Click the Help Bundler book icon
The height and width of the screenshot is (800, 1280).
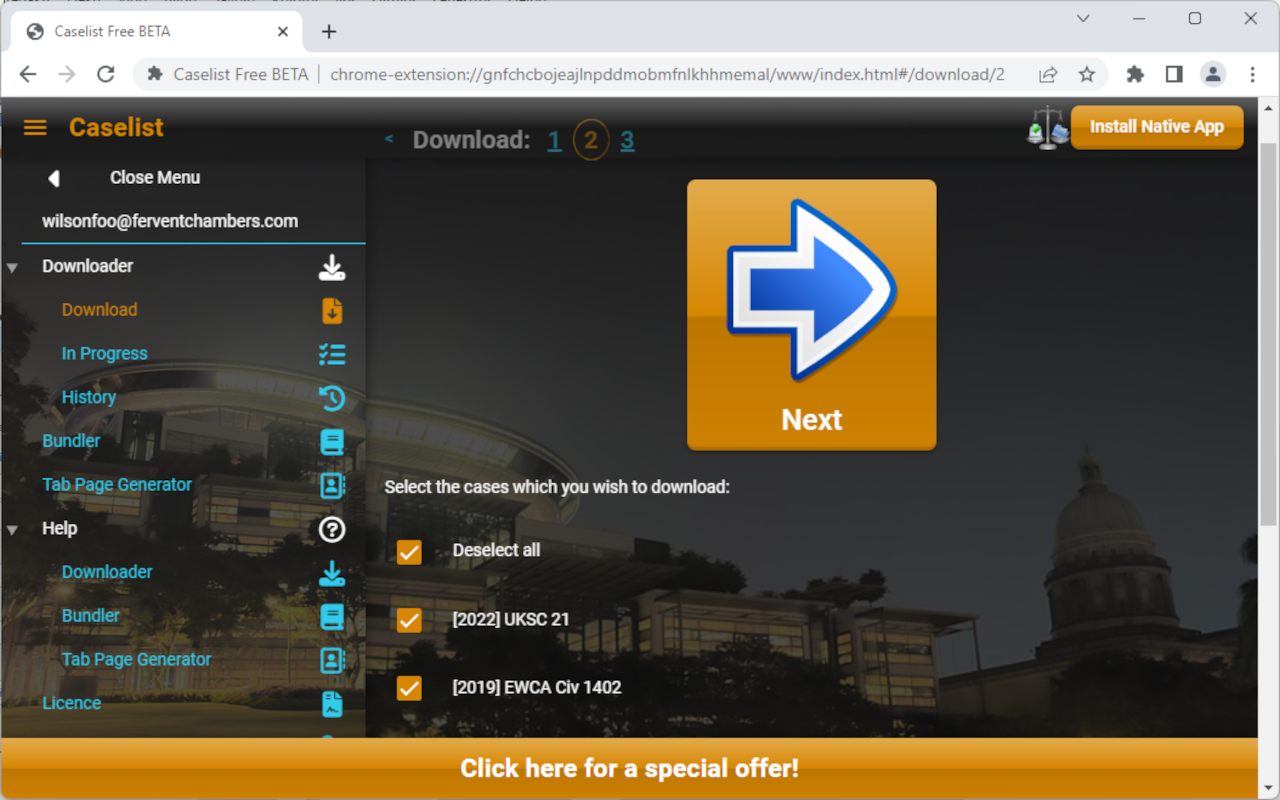pyautogui.click(x=332, y=617)
